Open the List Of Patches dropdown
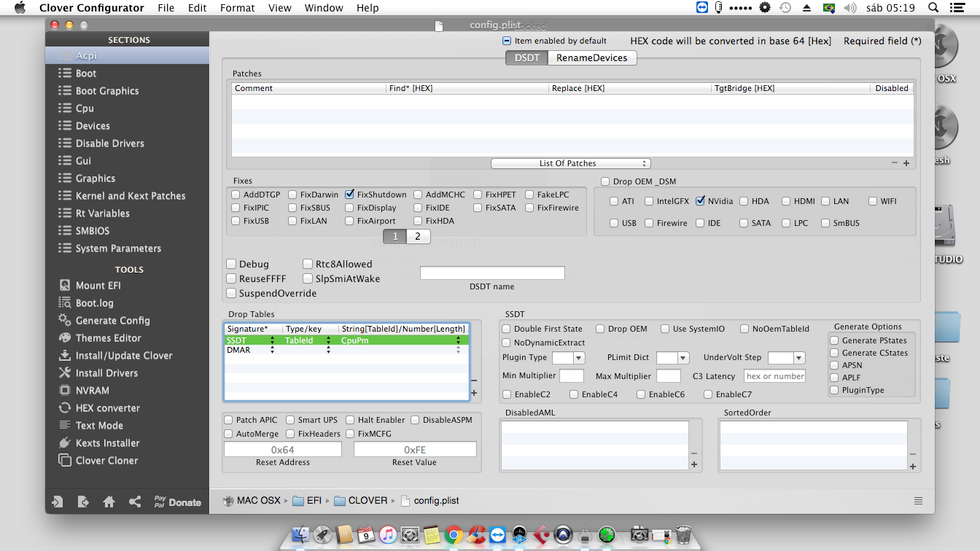980x551 pixels. click(x=571, y=163)
